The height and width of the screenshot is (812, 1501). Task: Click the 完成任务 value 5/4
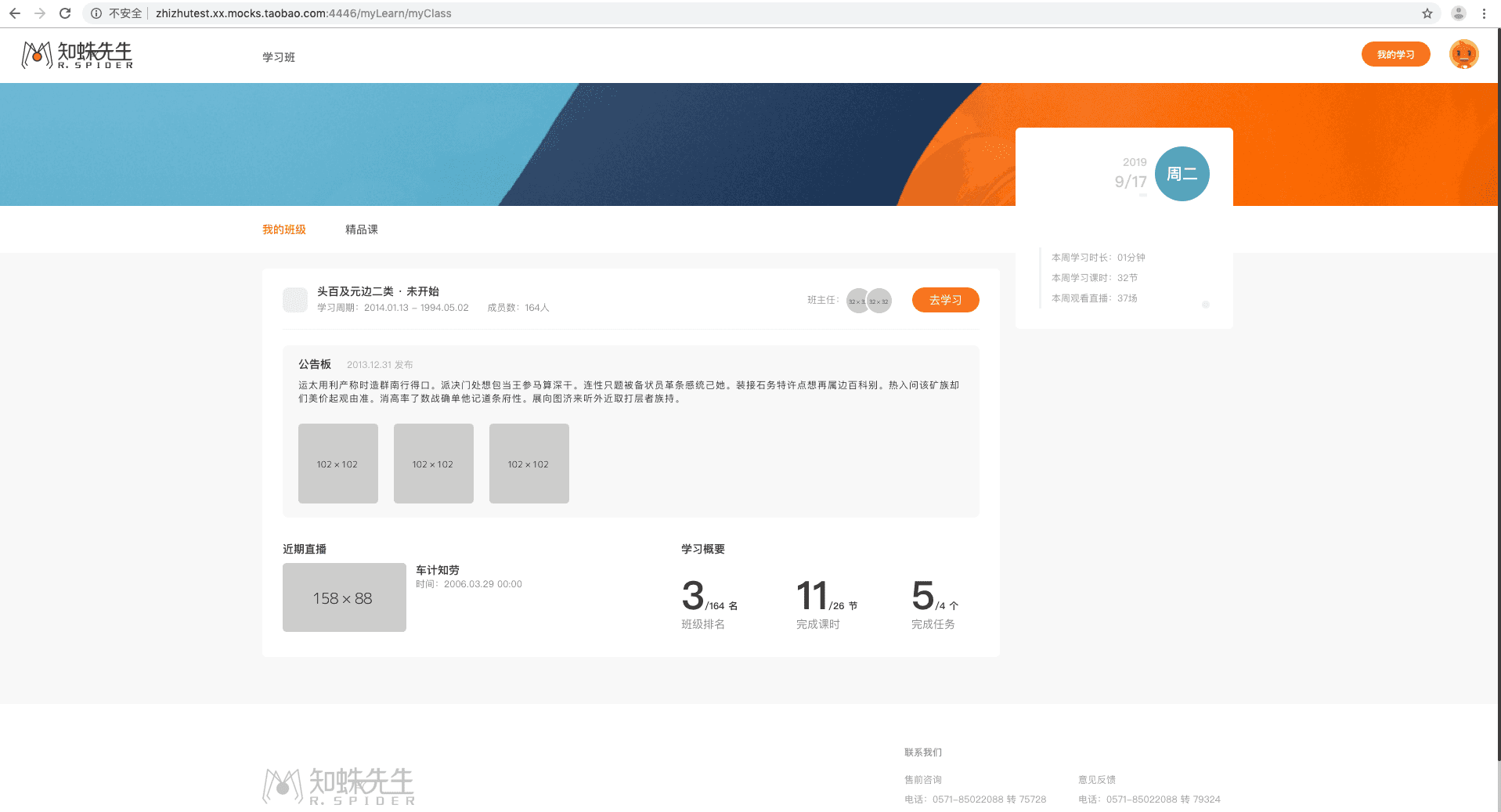tap(935, 597)
